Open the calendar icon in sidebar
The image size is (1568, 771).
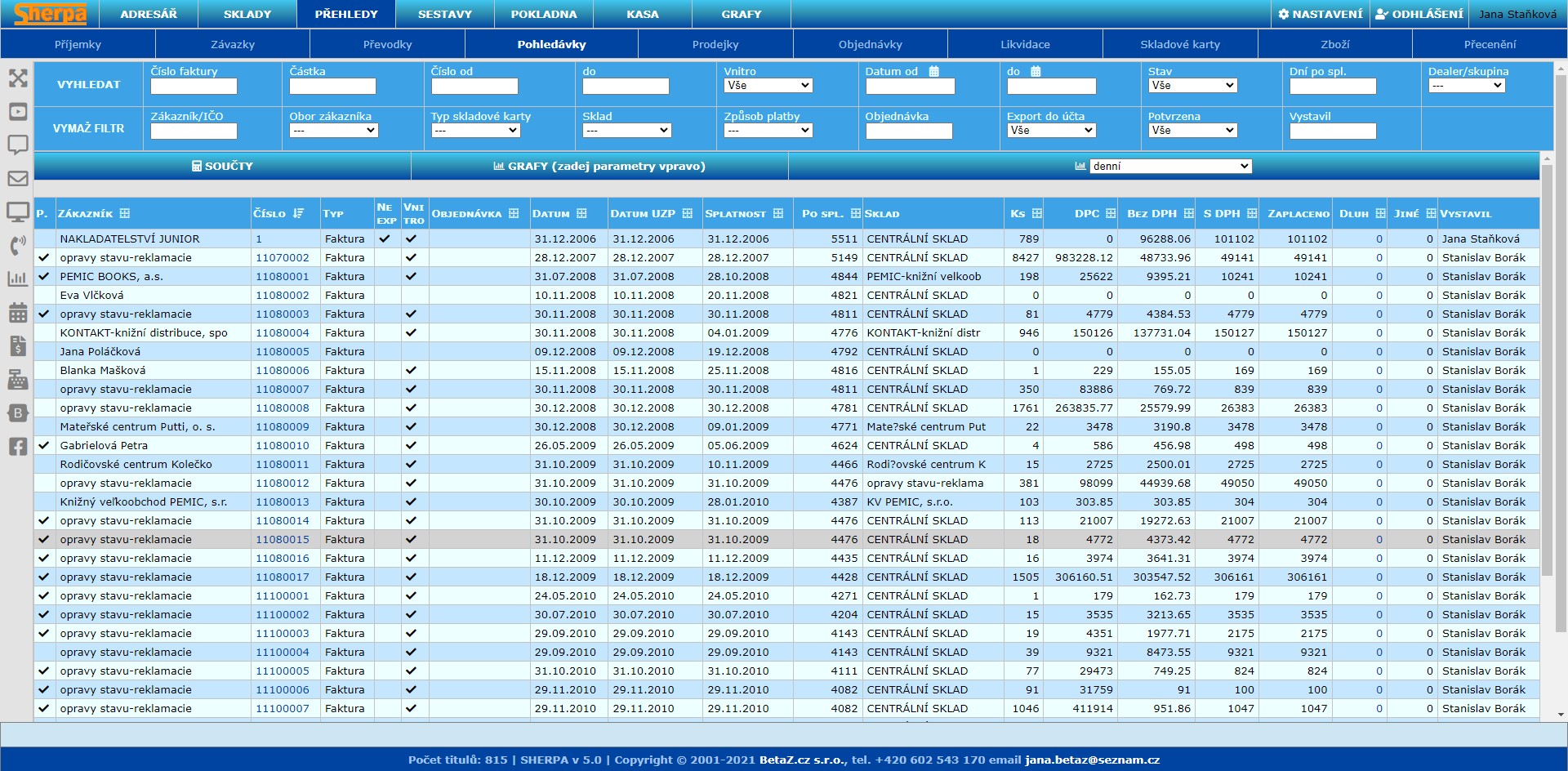[x=18, y=313]
